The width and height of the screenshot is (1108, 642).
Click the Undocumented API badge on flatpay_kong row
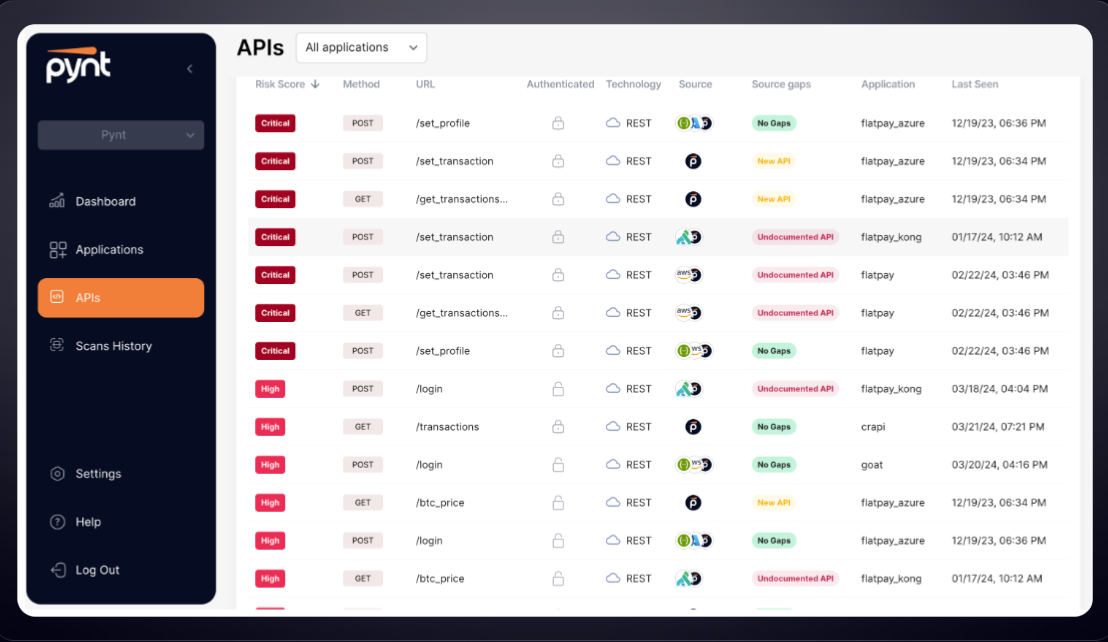tap(795, 236)
